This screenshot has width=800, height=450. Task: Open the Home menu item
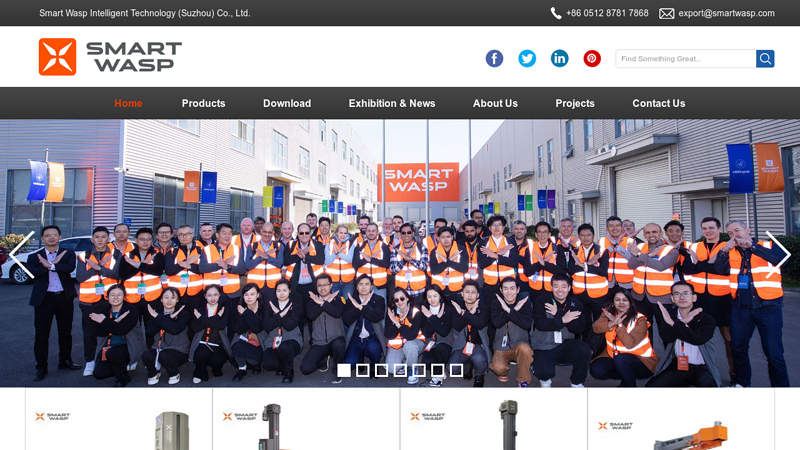(x=128, y=103)
